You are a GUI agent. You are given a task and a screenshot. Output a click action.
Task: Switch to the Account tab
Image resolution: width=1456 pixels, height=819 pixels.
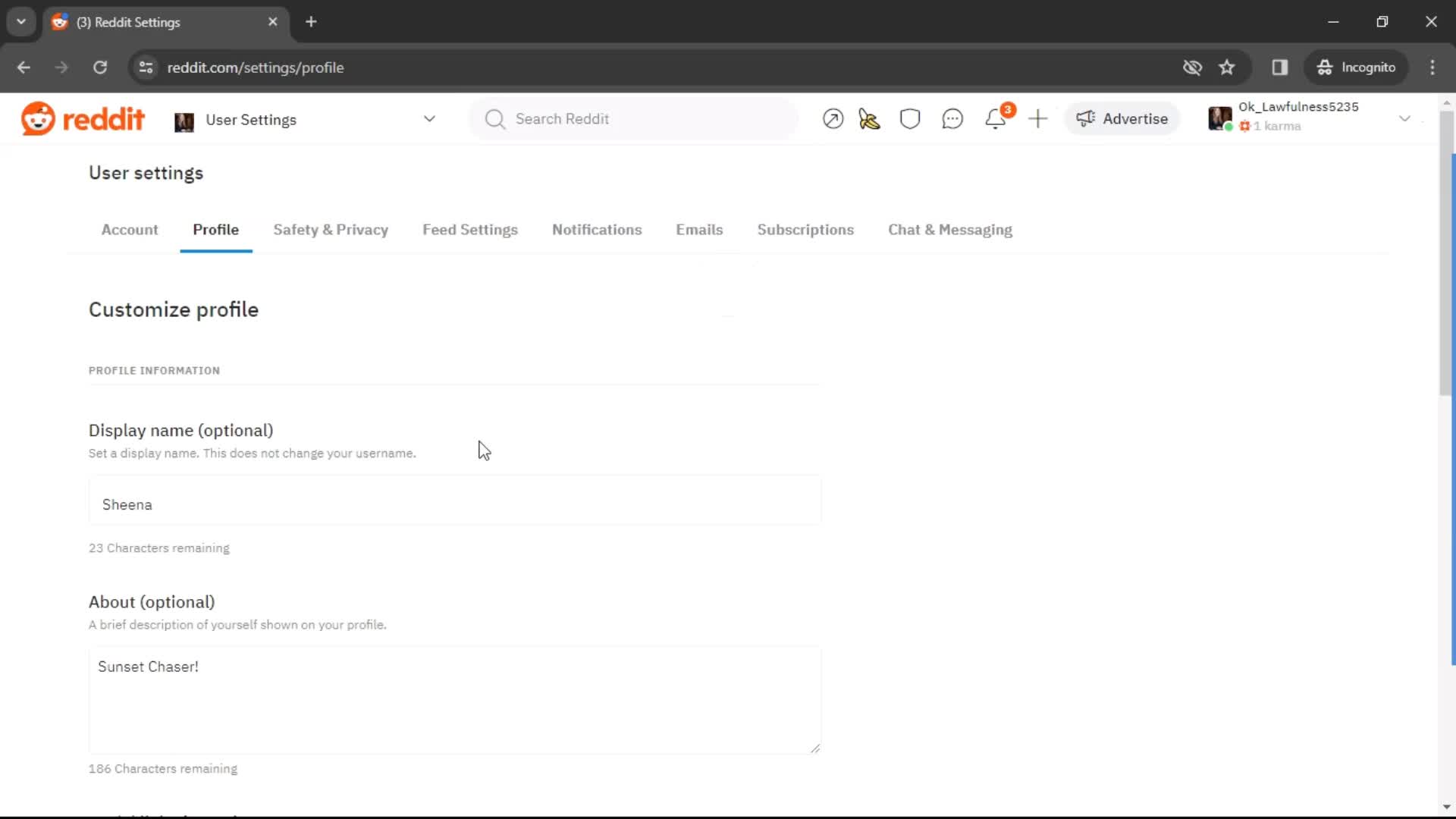(x=130, y=230)
